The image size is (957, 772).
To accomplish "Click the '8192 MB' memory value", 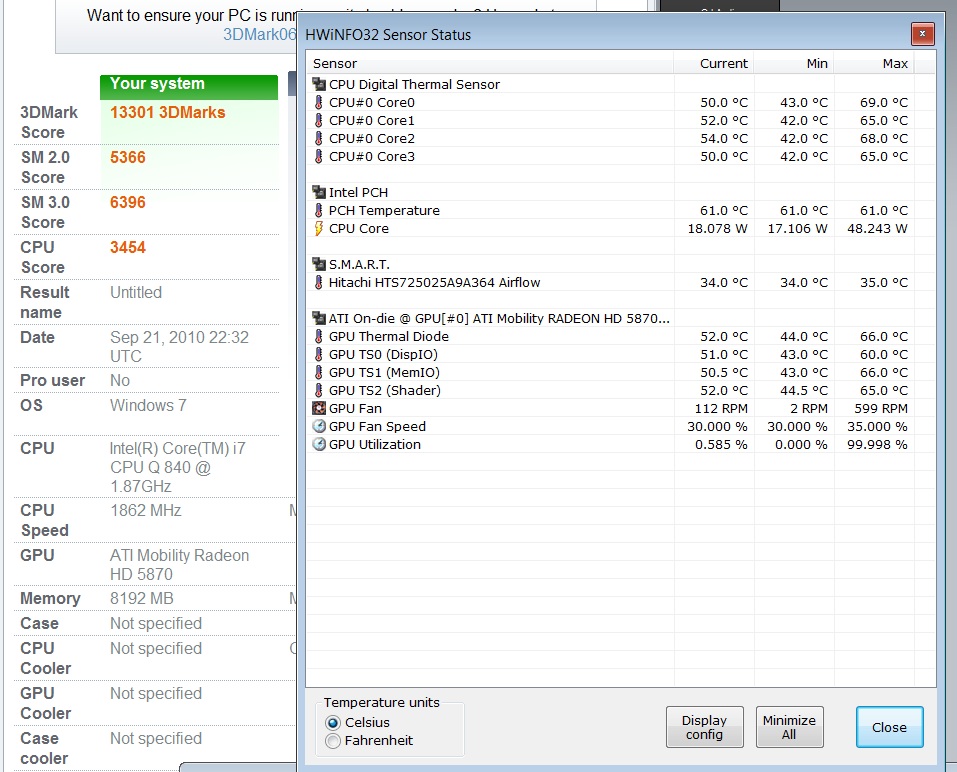I will coord(142,598).
